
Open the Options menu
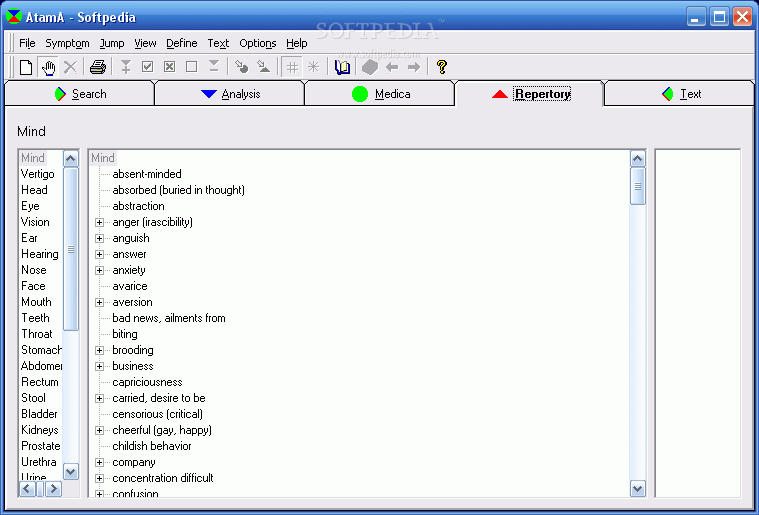[258, 43]
